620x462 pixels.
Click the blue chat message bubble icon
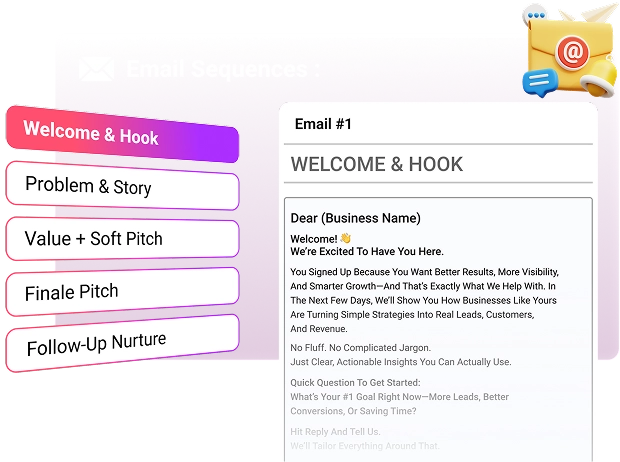click(539, 83)
